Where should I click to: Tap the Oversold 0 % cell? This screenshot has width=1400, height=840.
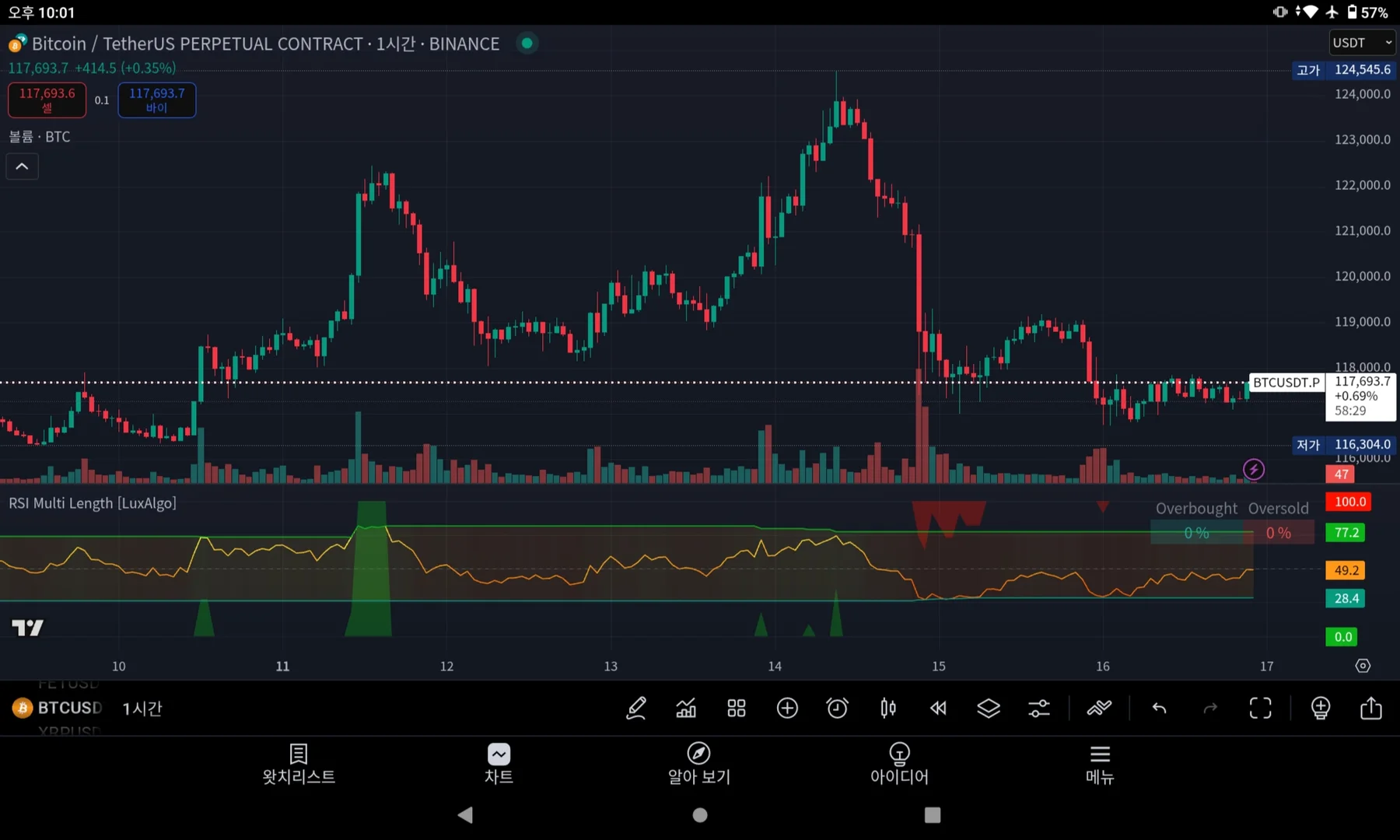coord(1279,533)
